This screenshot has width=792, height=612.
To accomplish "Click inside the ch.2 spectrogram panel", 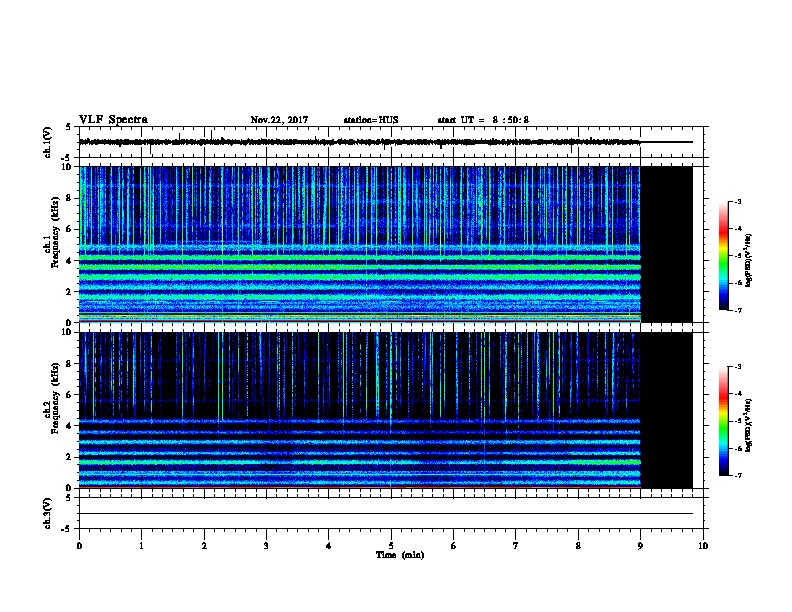I will (x=360, y=410).
